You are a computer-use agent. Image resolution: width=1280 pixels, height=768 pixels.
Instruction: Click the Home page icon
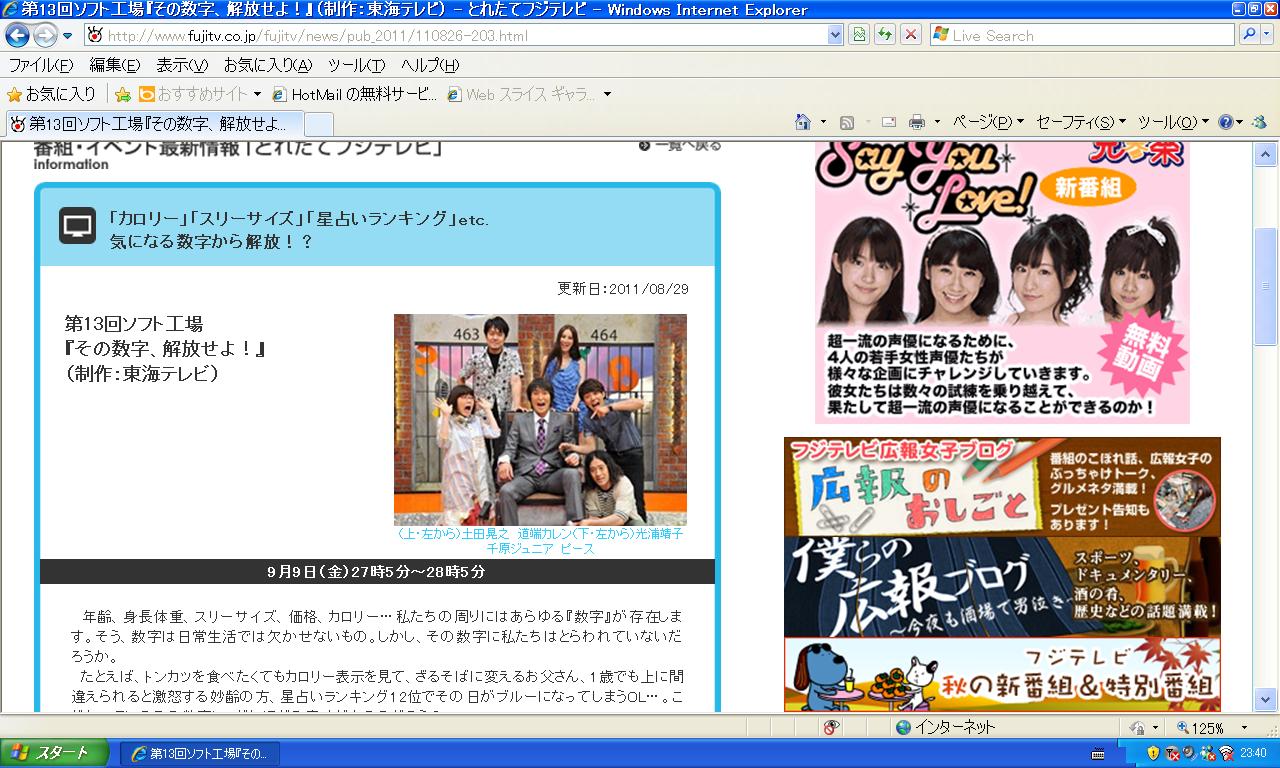pyautogui.click(x=802, y=122)
